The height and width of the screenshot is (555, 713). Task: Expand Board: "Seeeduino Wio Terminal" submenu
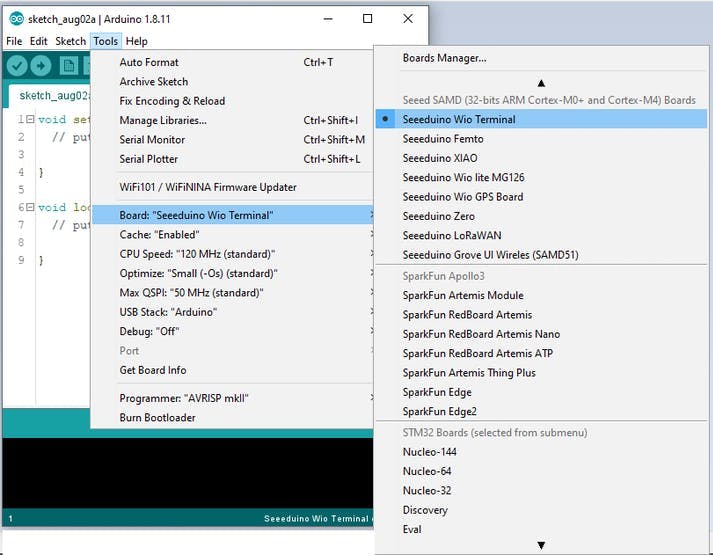click(x=233, y=215)
